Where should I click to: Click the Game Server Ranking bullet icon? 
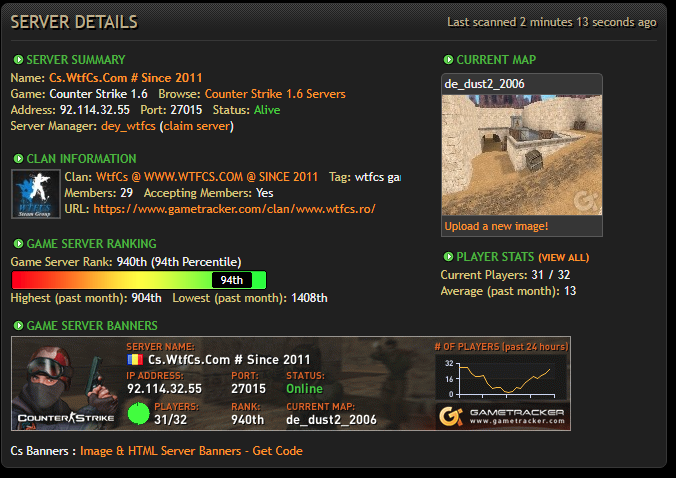17,244
